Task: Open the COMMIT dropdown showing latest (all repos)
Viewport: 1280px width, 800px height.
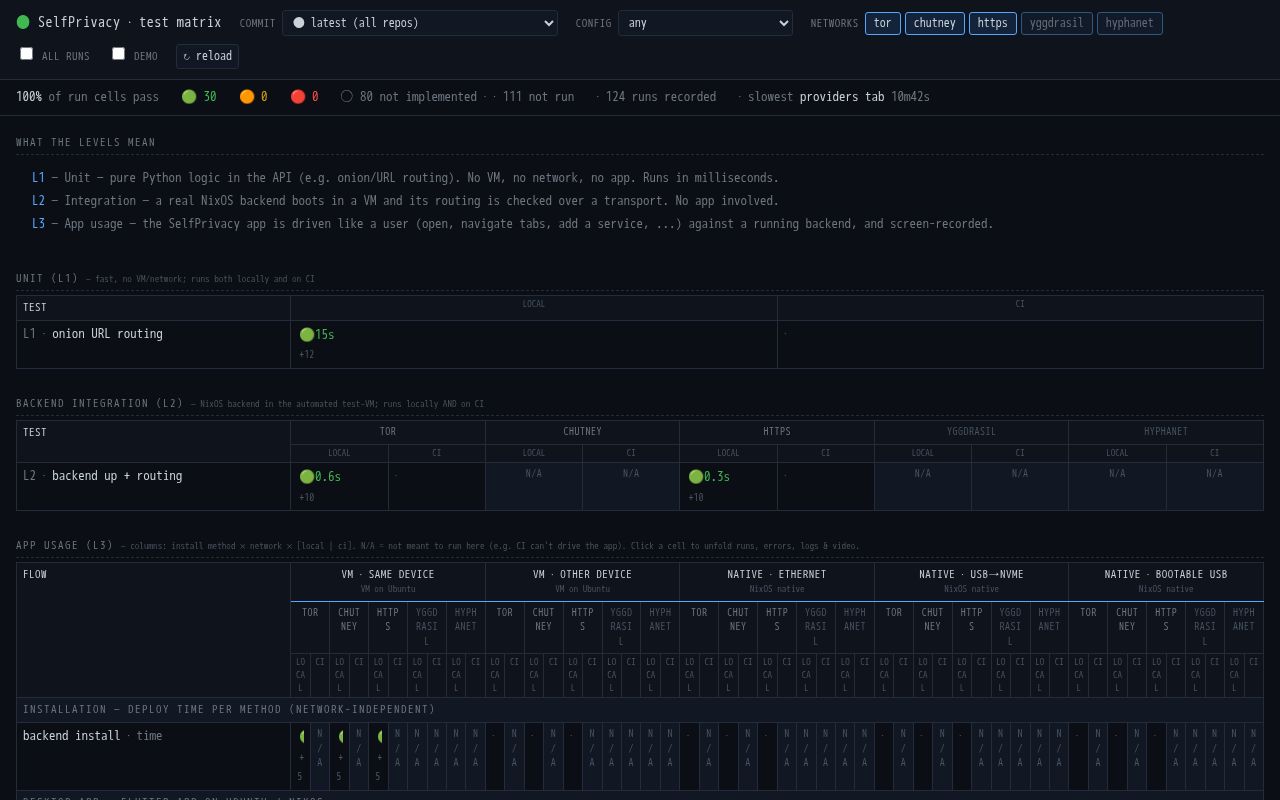Action: pos(420,23)
